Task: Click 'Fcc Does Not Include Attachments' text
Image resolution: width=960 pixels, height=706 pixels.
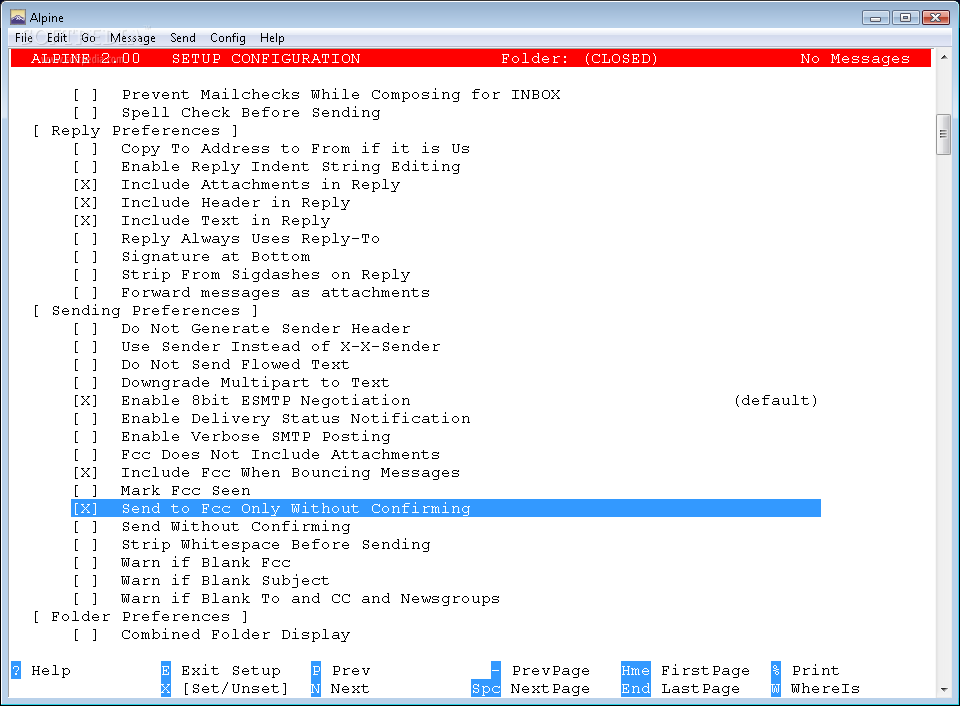Action: click(x=280, y=455)
